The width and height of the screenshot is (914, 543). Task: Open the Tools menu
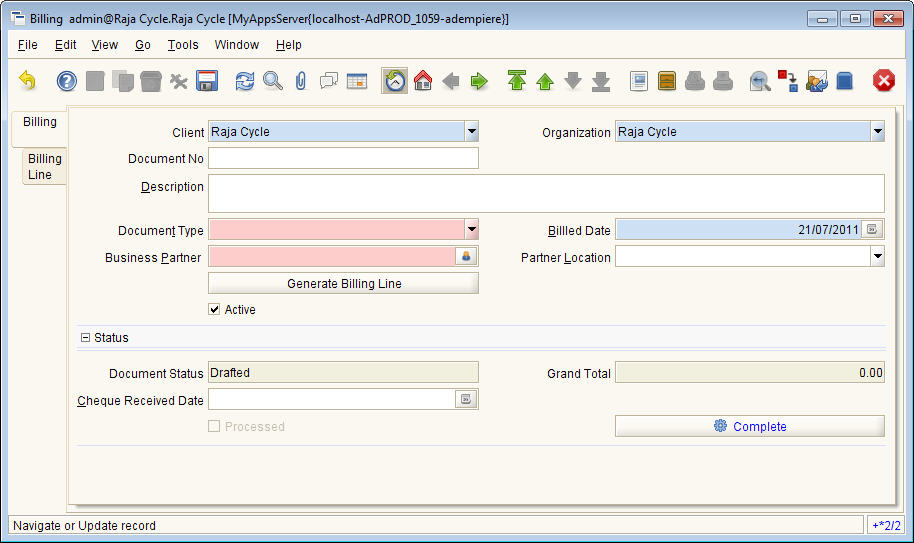(183, 45)
